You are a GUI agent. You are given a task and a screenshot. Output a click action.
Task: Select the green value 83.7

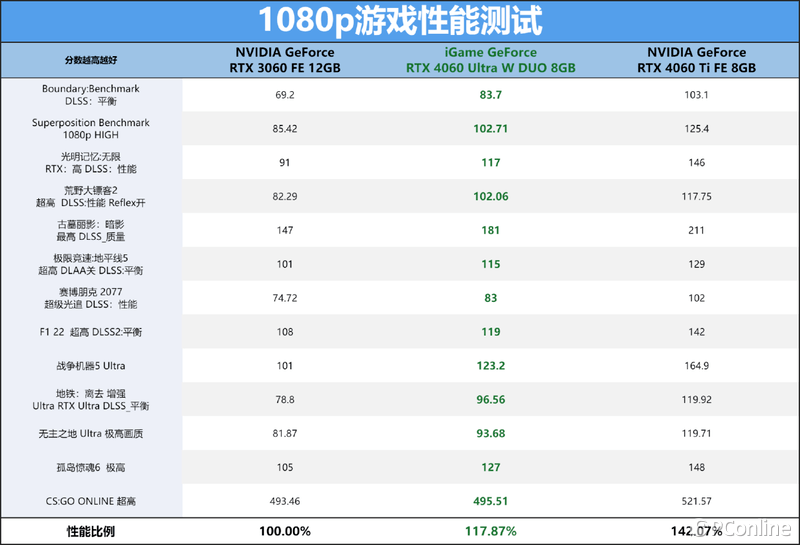coord(491,95)
